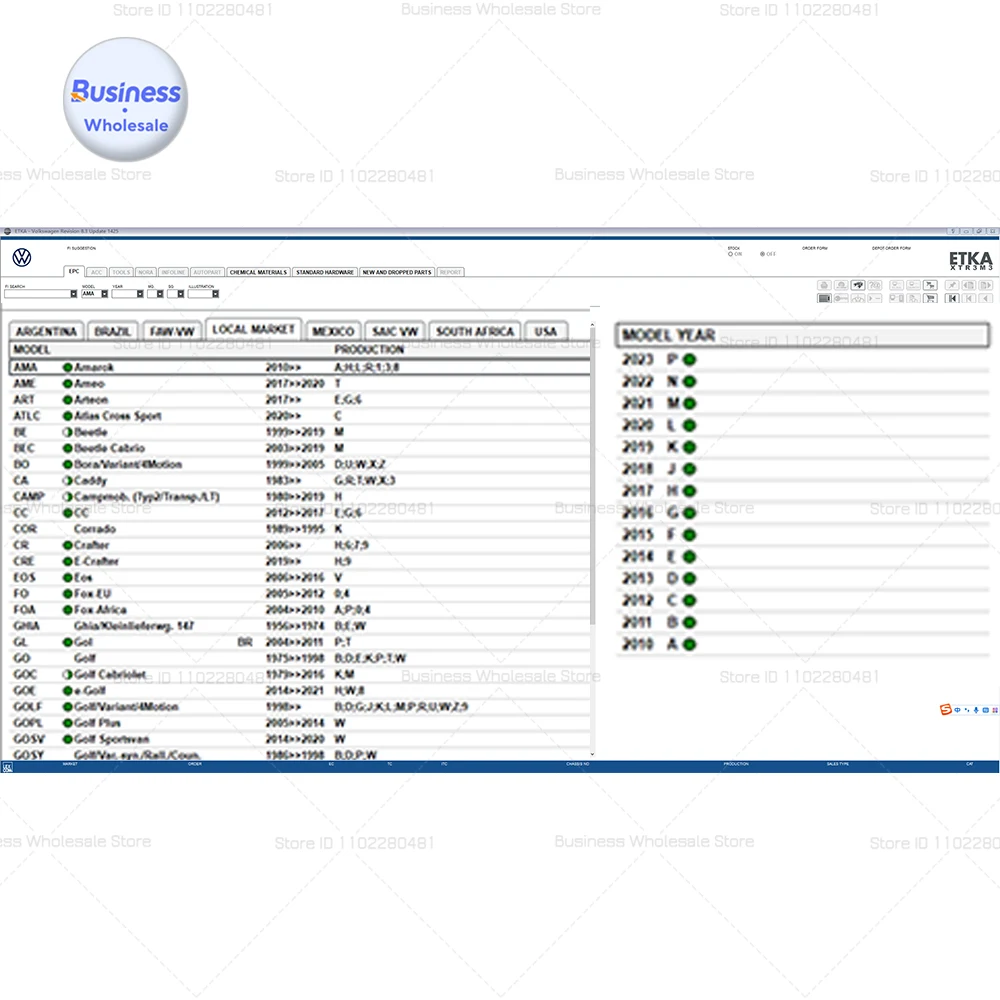Click the status bar icon at bottom-left

point(7,767)
